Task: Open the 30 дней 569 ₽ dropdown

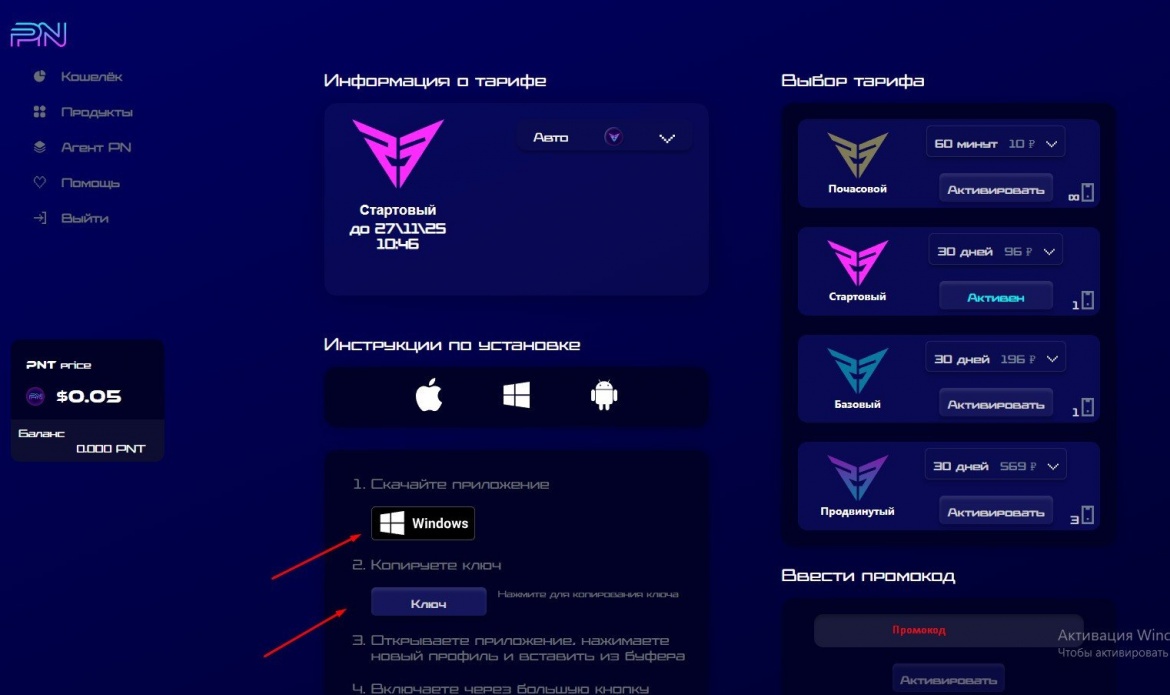Action: [x=995, y=467]
